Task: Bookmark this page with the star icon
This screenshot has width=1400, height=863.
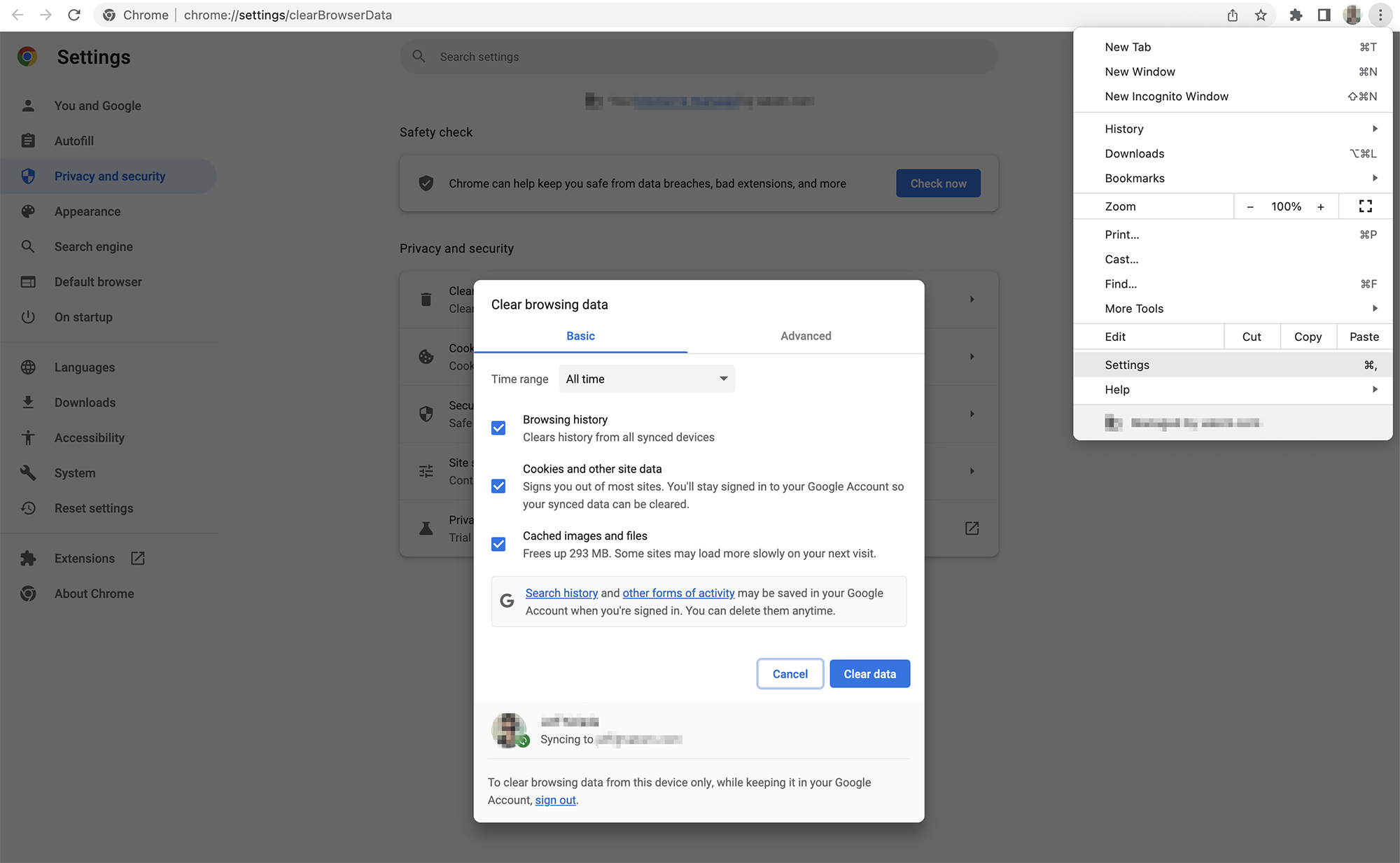Action: click(1261, 15)
